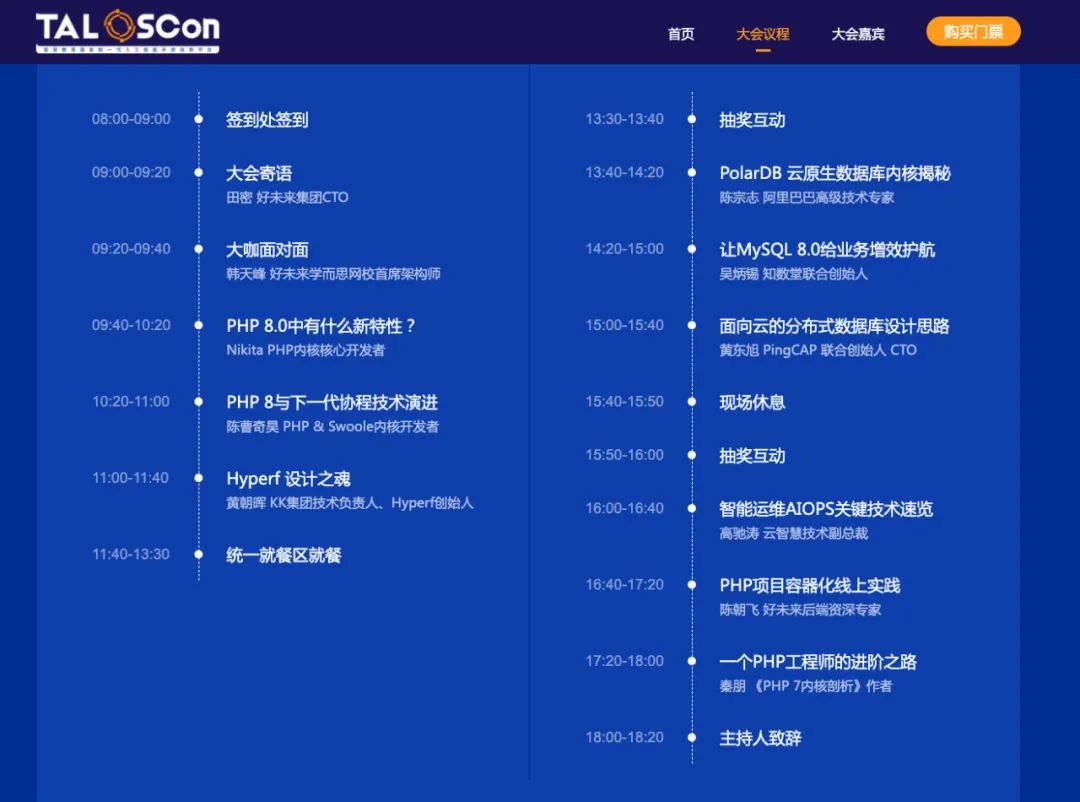Open Hyperf 设计之魂 session
The height and width of the screenshot is (802, 1080).
pyautogui.click(x=289, y=479)
